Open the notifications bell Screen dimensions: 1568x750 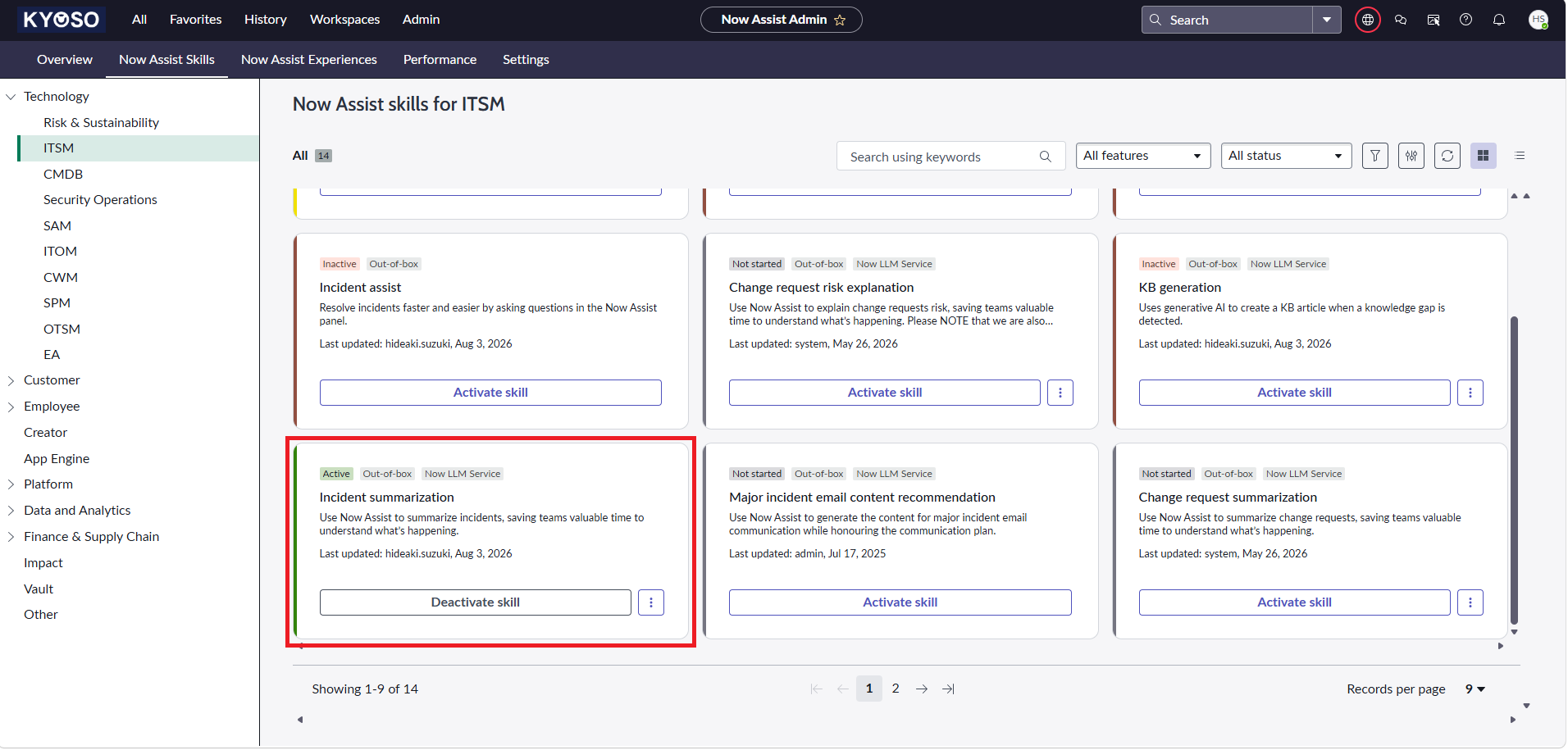pyautogui.click(x=1499, y=20)
